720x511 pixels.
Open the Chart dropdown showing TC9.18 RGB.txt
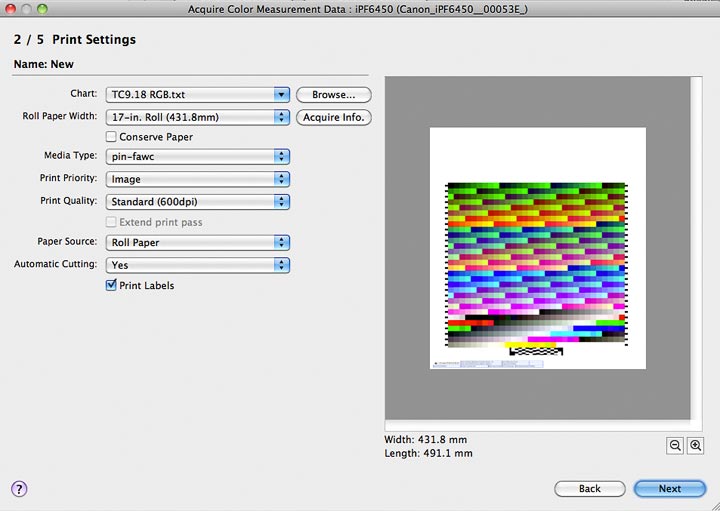click(197, 95)
